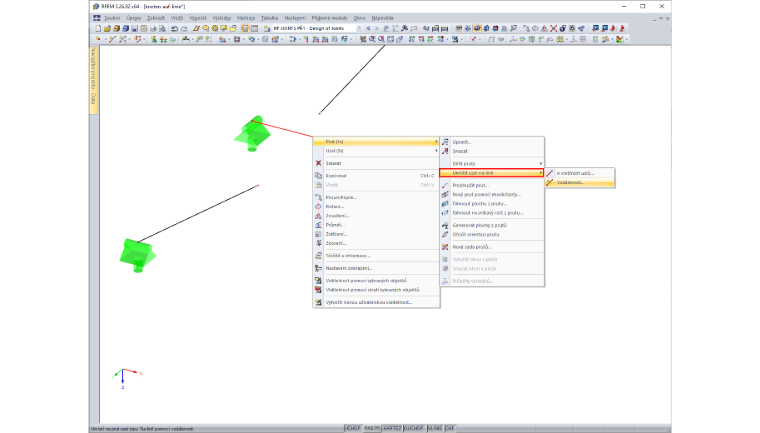Open the vertical navigator side tab
Viewport: 760px width, 433px height.
94,79
